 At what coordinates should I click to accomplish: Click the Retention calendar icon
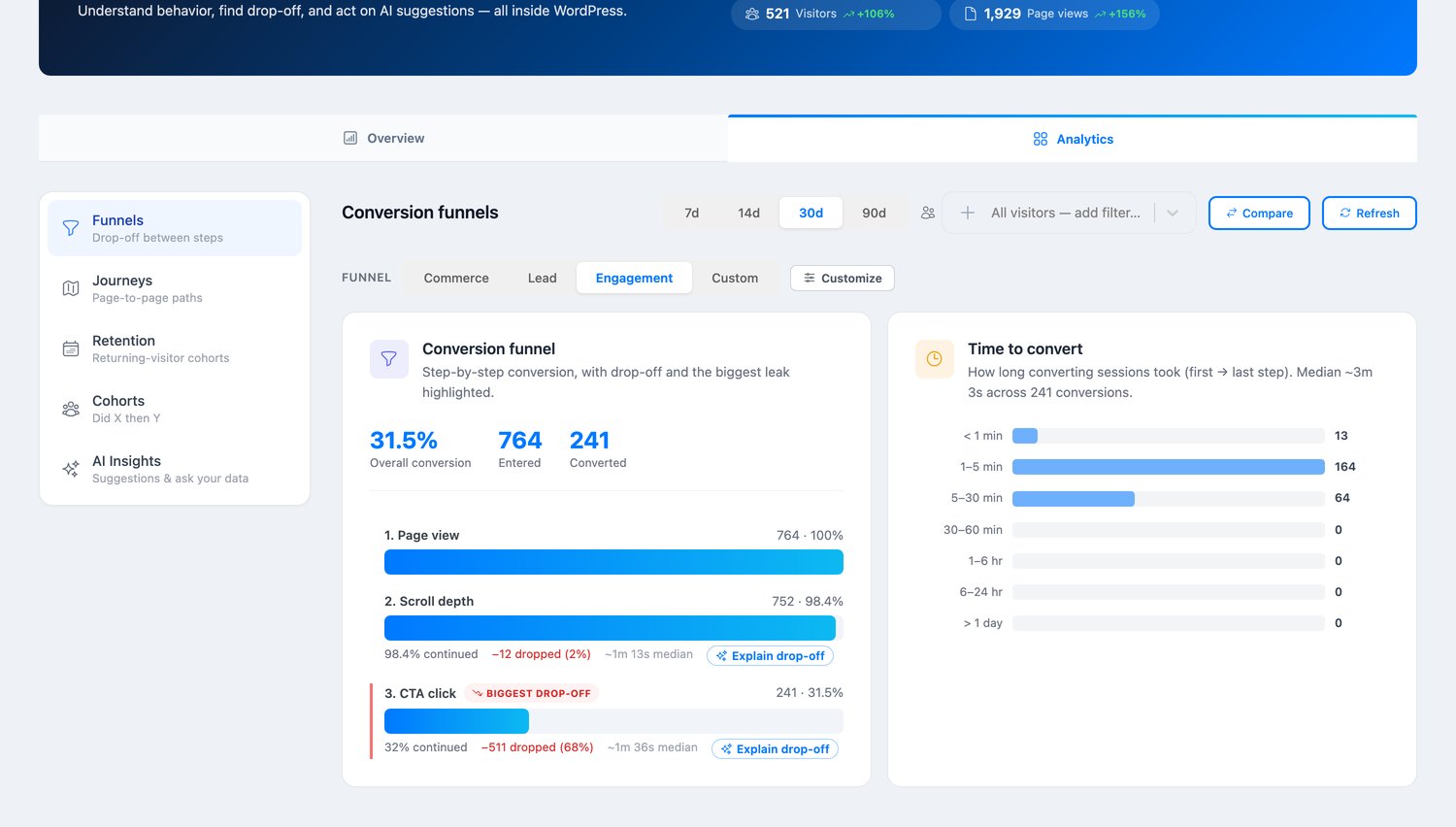coord(71,348)
